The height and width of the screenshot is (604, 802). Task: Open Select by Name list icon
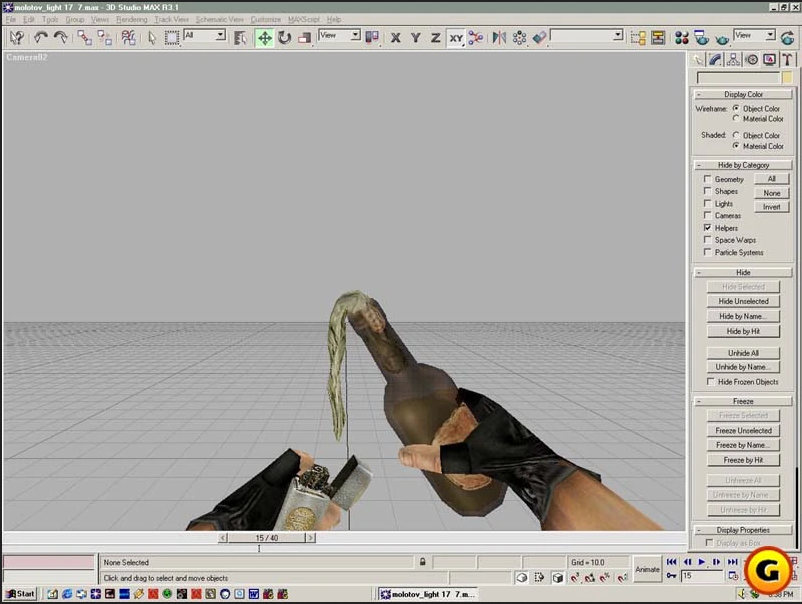[x=240, y=37]
